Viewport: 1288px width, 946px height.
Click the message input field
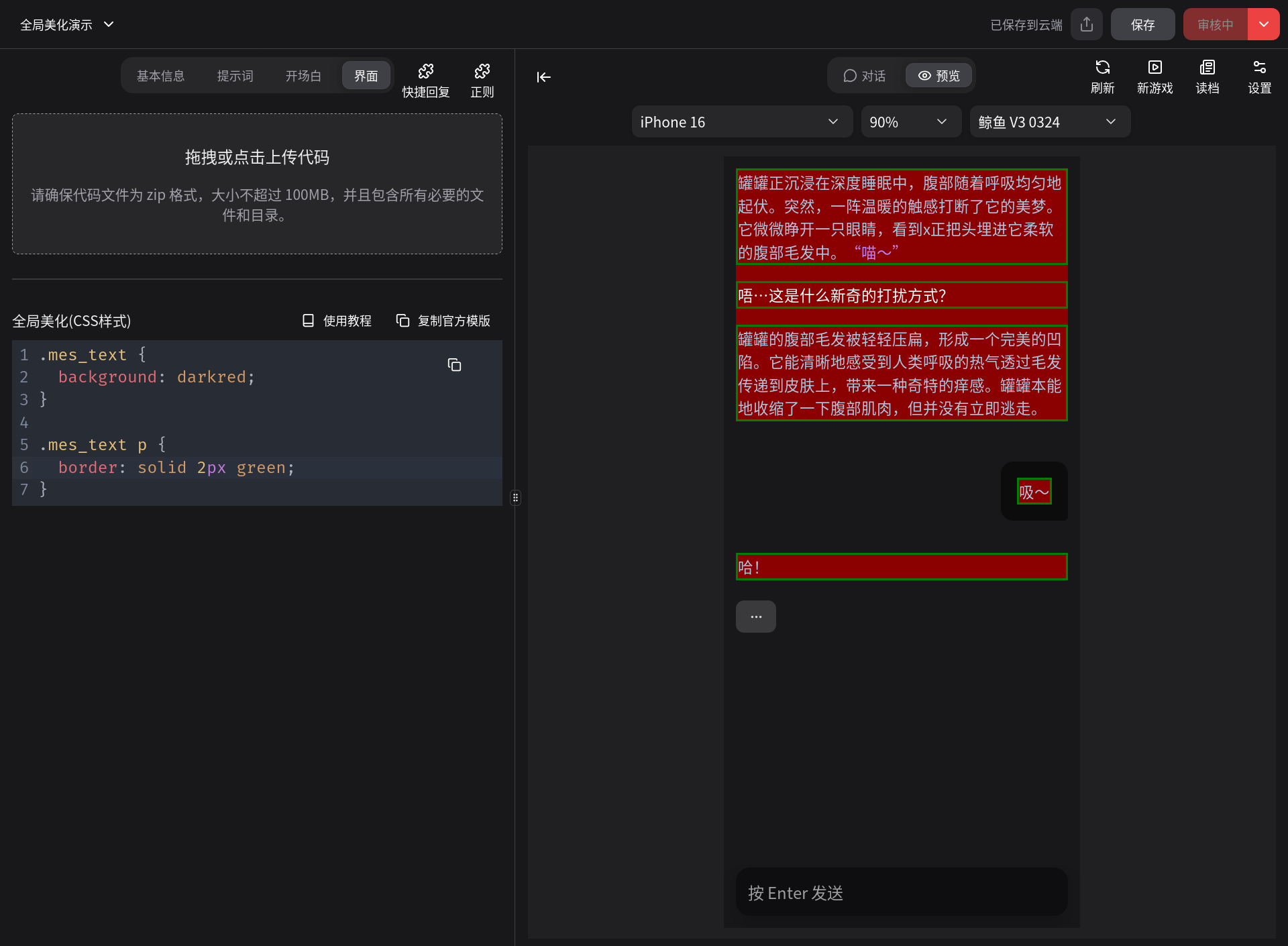pos(901,892)
